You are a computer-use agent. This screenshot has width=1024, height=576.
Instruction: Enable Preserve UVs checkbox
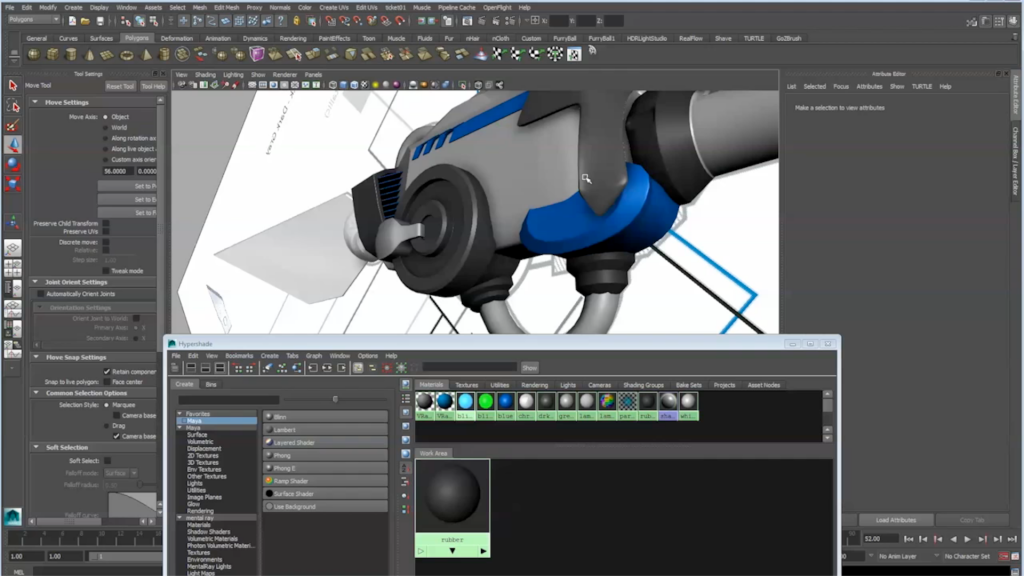[x=106, y=231]
